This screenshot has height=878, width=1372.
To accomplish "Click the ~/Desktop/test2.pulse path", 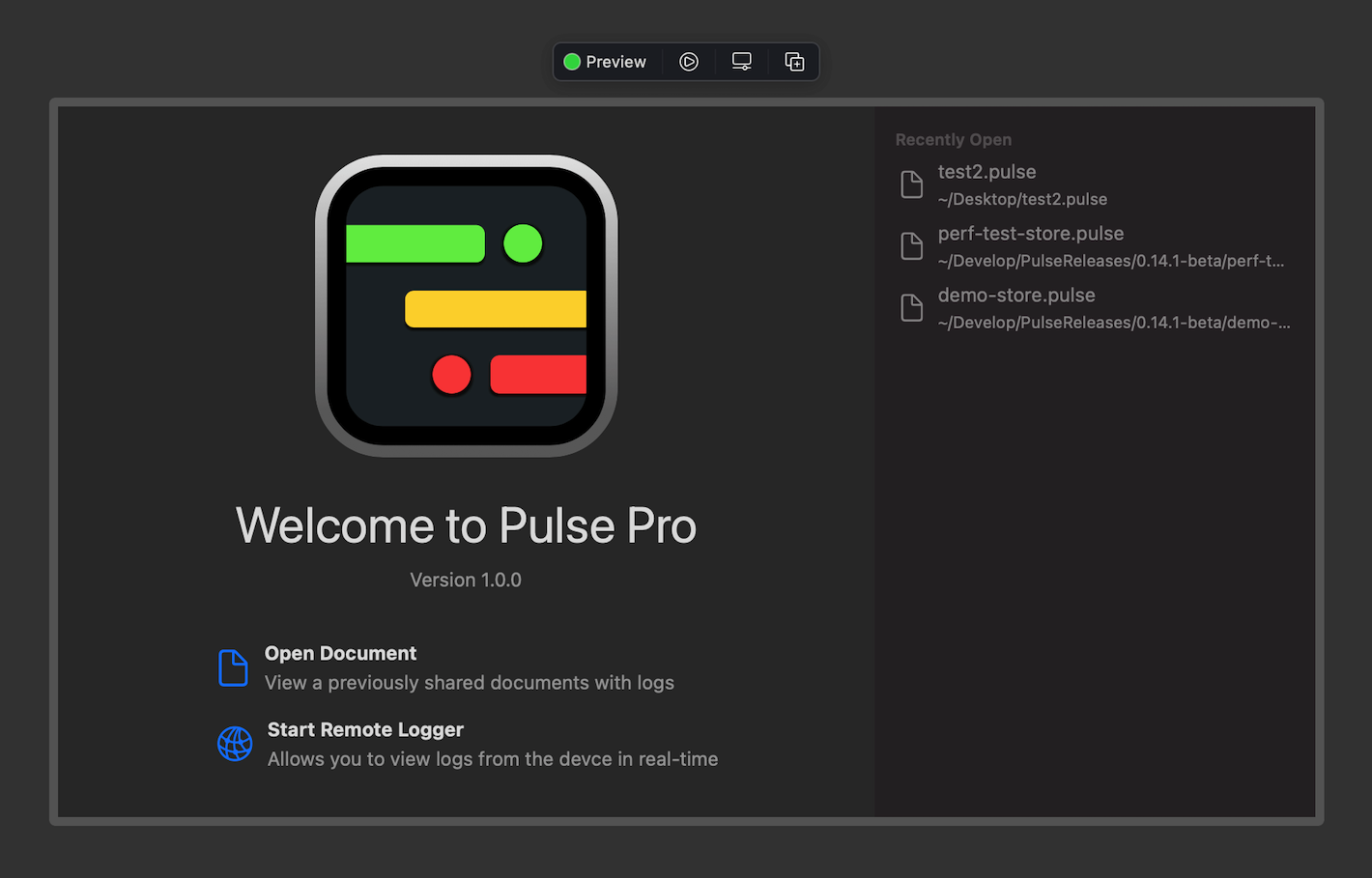I will pyautogui.click(x=1022, y=199).
